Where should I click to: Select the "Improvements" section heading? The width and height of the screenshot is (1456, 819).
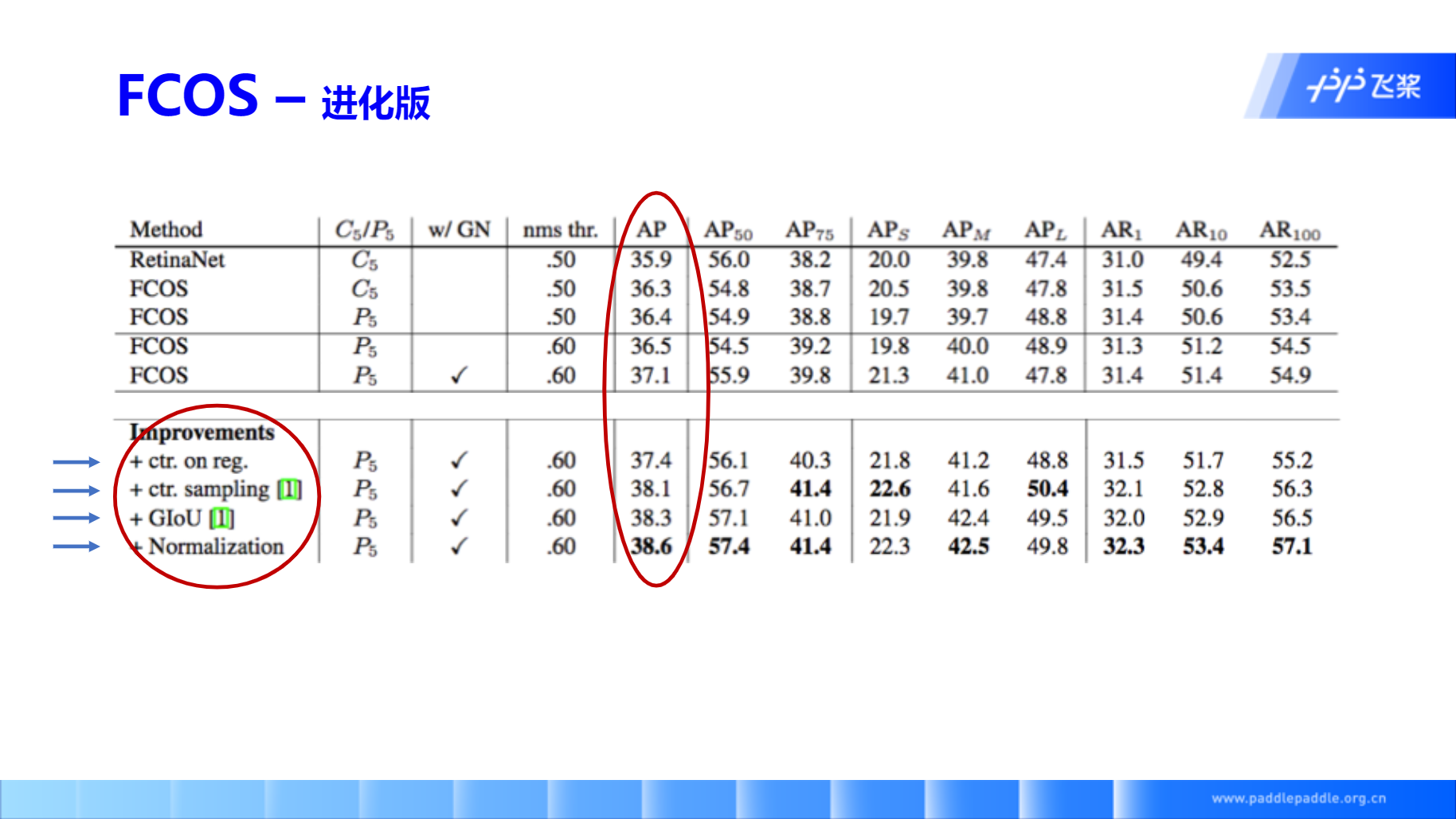pos(202,433)
